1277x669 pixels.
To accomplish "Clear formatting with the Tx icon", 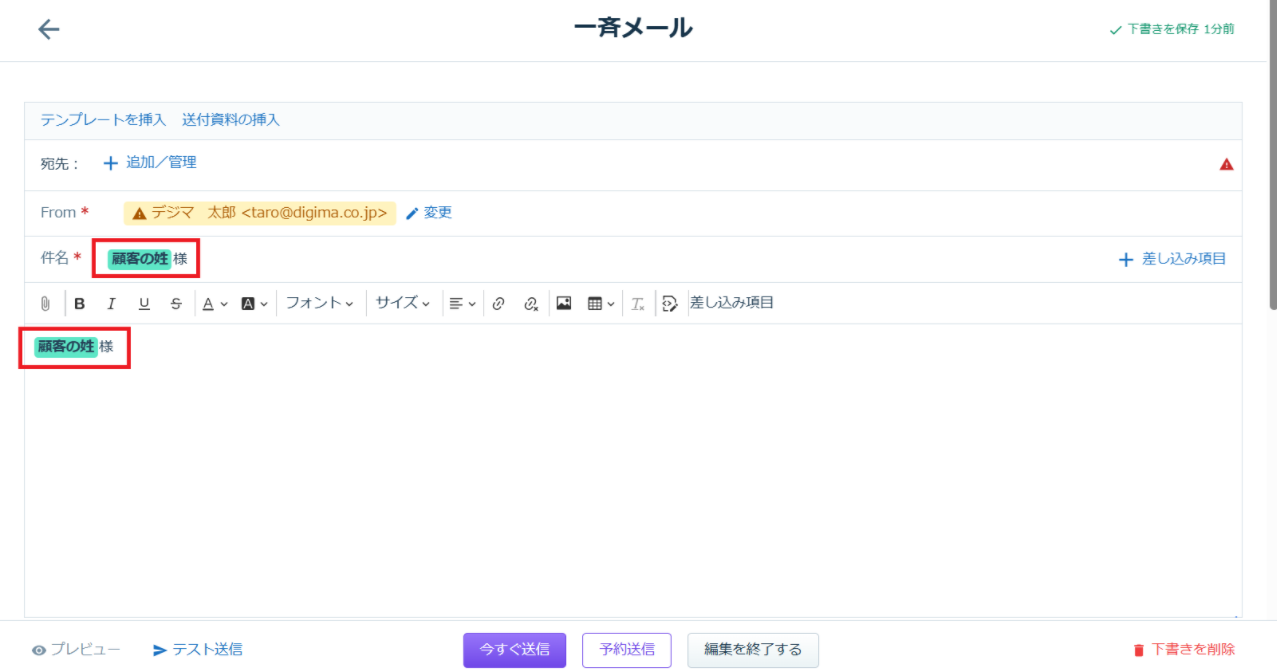I will click(x=638, y=304).
